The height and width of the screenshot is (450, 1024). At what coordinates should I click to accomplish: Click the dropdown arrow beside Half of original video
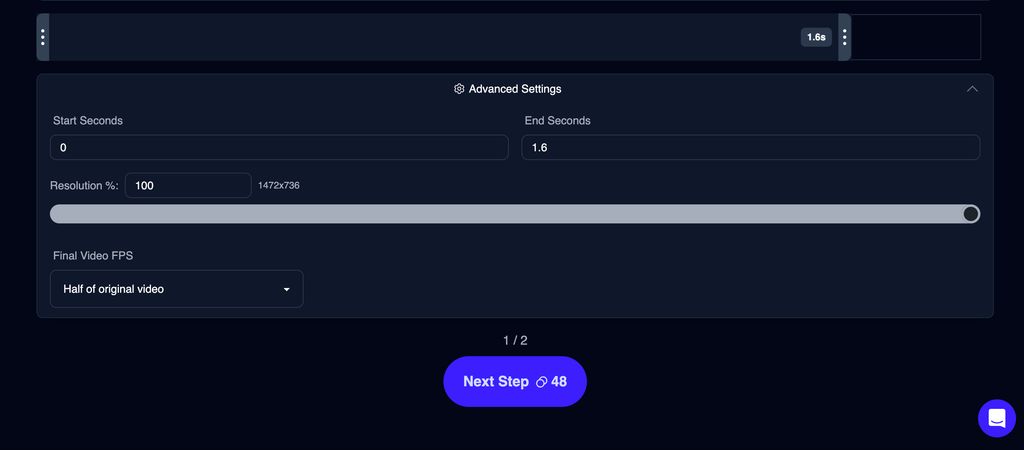[286, 289]
